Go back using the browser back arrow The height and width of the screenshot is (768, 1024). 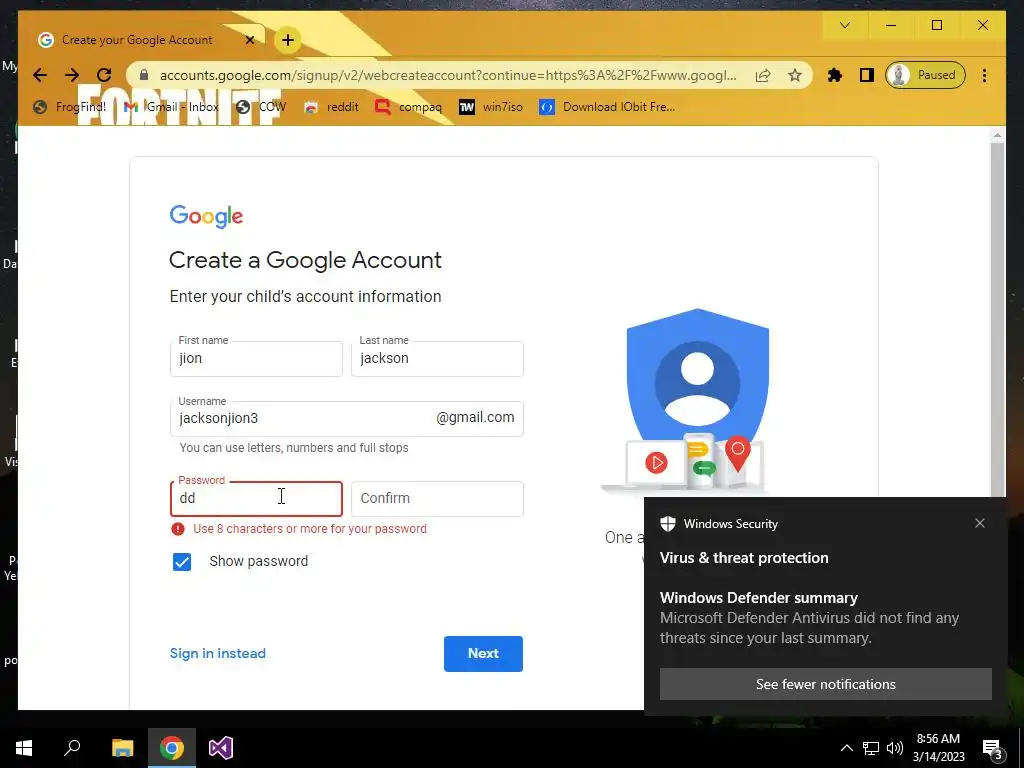click(x=40, y=75)
